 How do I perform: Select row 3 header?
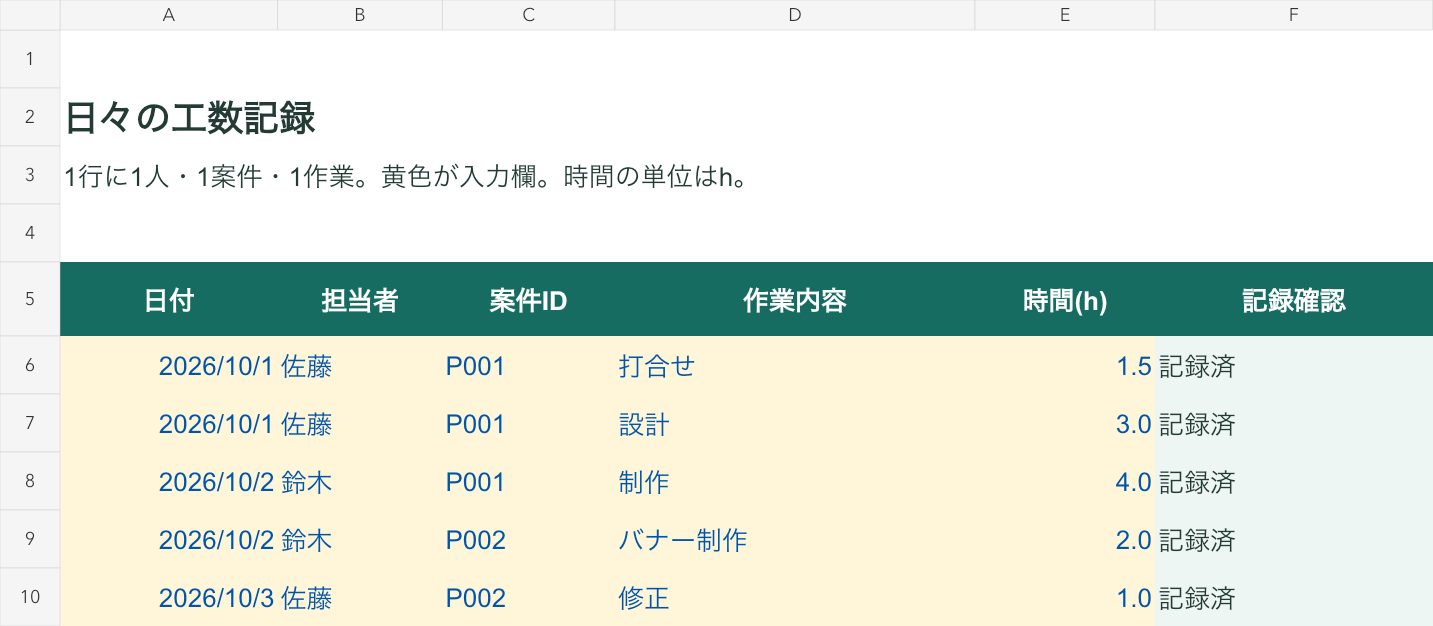point(30,175)
